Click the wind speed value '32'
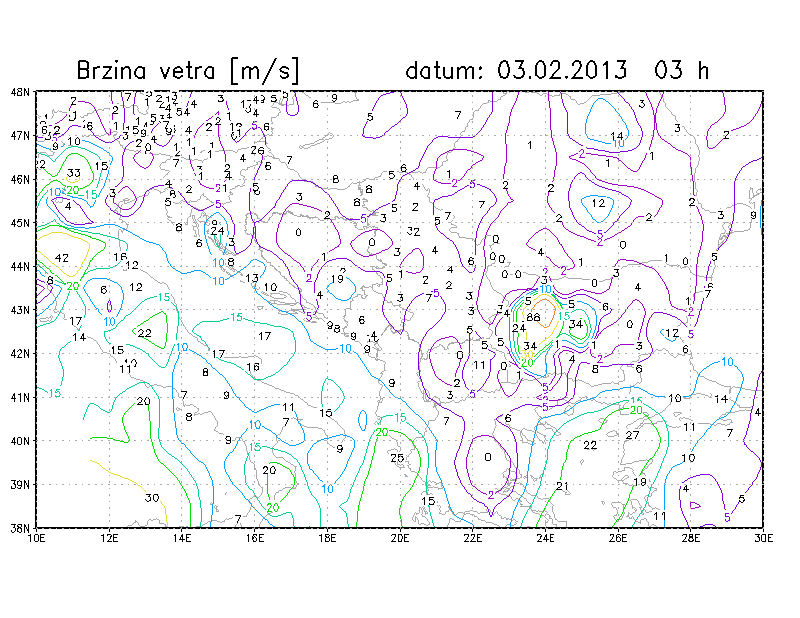This screenshot has width=800, height=618. (x=414, y=232)
